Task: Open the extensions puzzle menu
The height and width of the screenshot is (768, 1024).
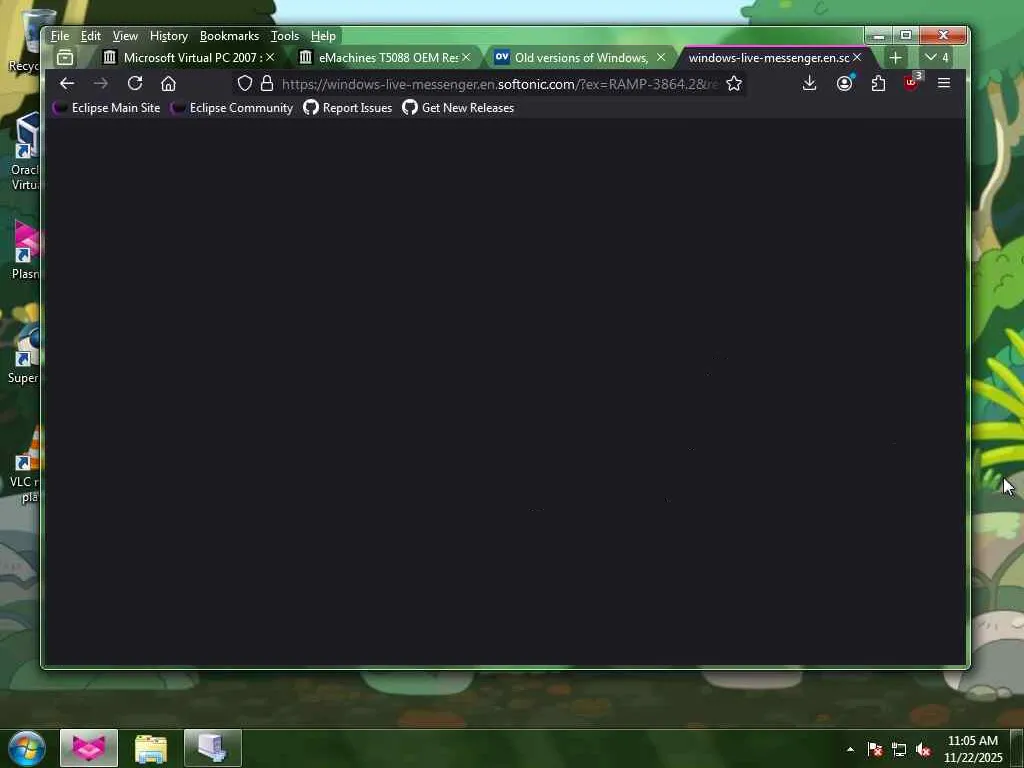Action: (x=878, y=84)
